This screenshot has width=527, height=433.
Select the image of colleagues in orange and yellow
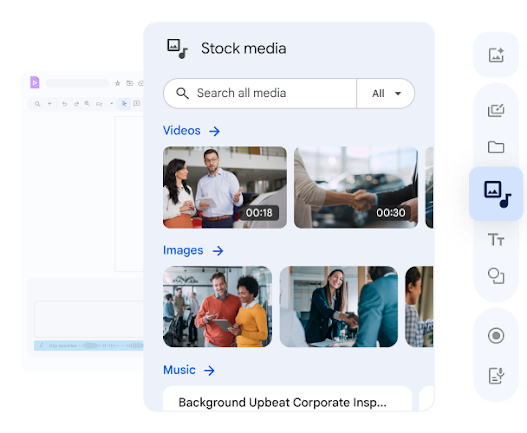click(218, 307)
